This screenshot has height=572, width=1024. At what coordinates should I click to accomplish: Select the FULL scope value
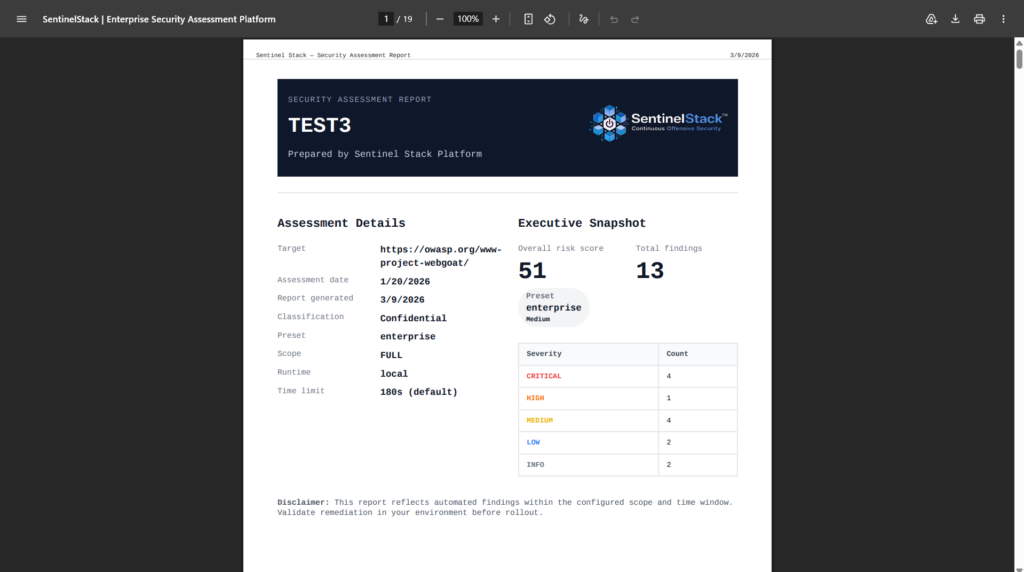[x=391, y=355]
